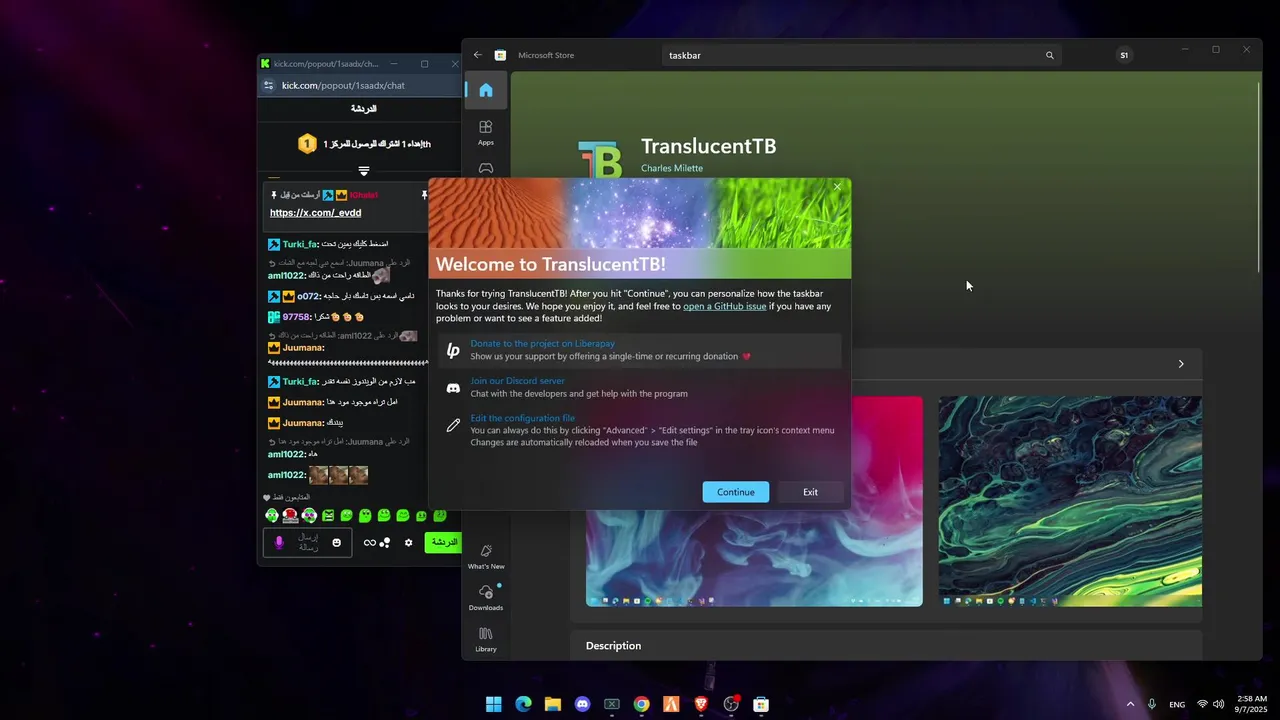Click the Liberapay logo icon in dialog
1280x720 pixels.
tap(453, 350)
